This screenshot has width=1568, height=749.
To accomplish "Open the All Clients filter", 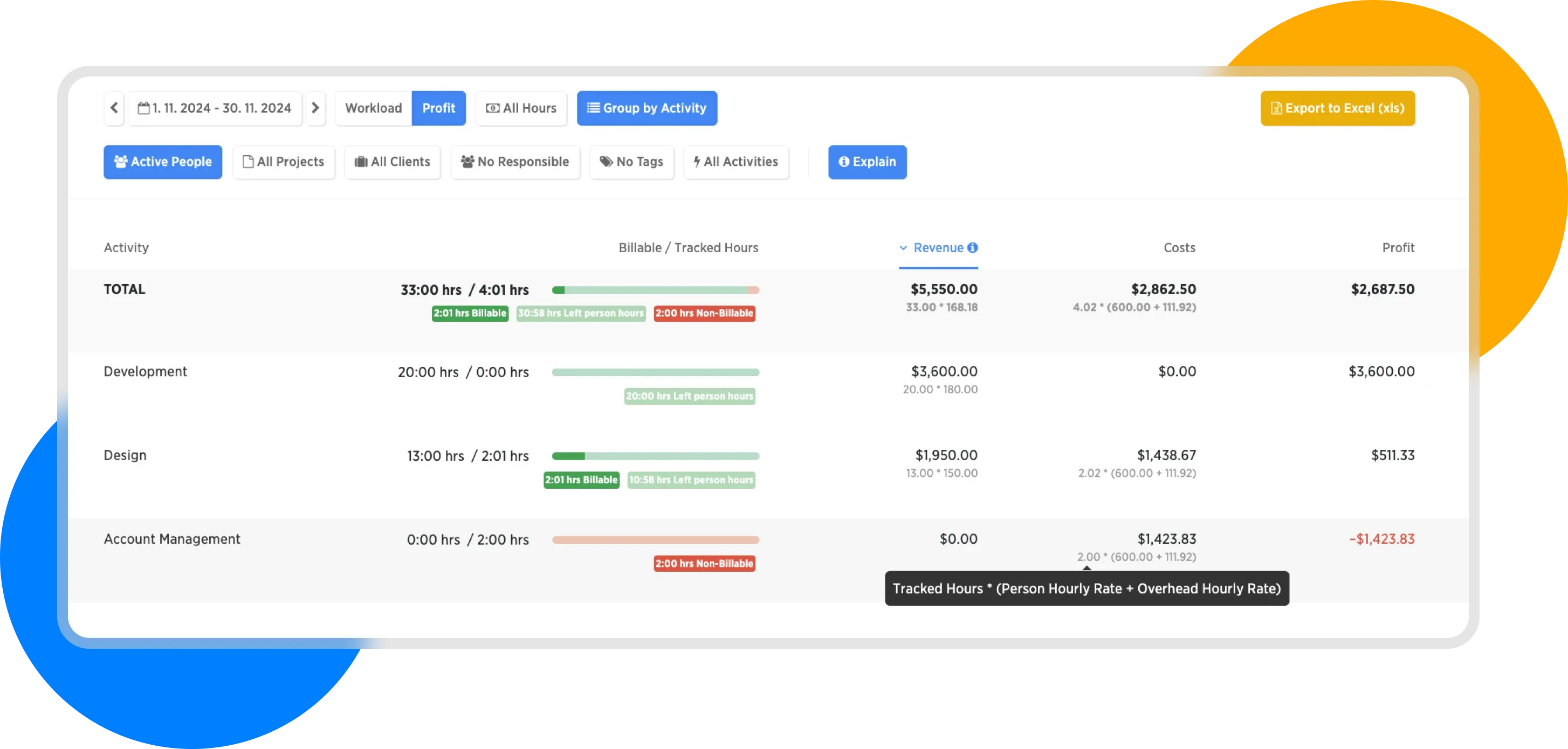I will point(393,162).
